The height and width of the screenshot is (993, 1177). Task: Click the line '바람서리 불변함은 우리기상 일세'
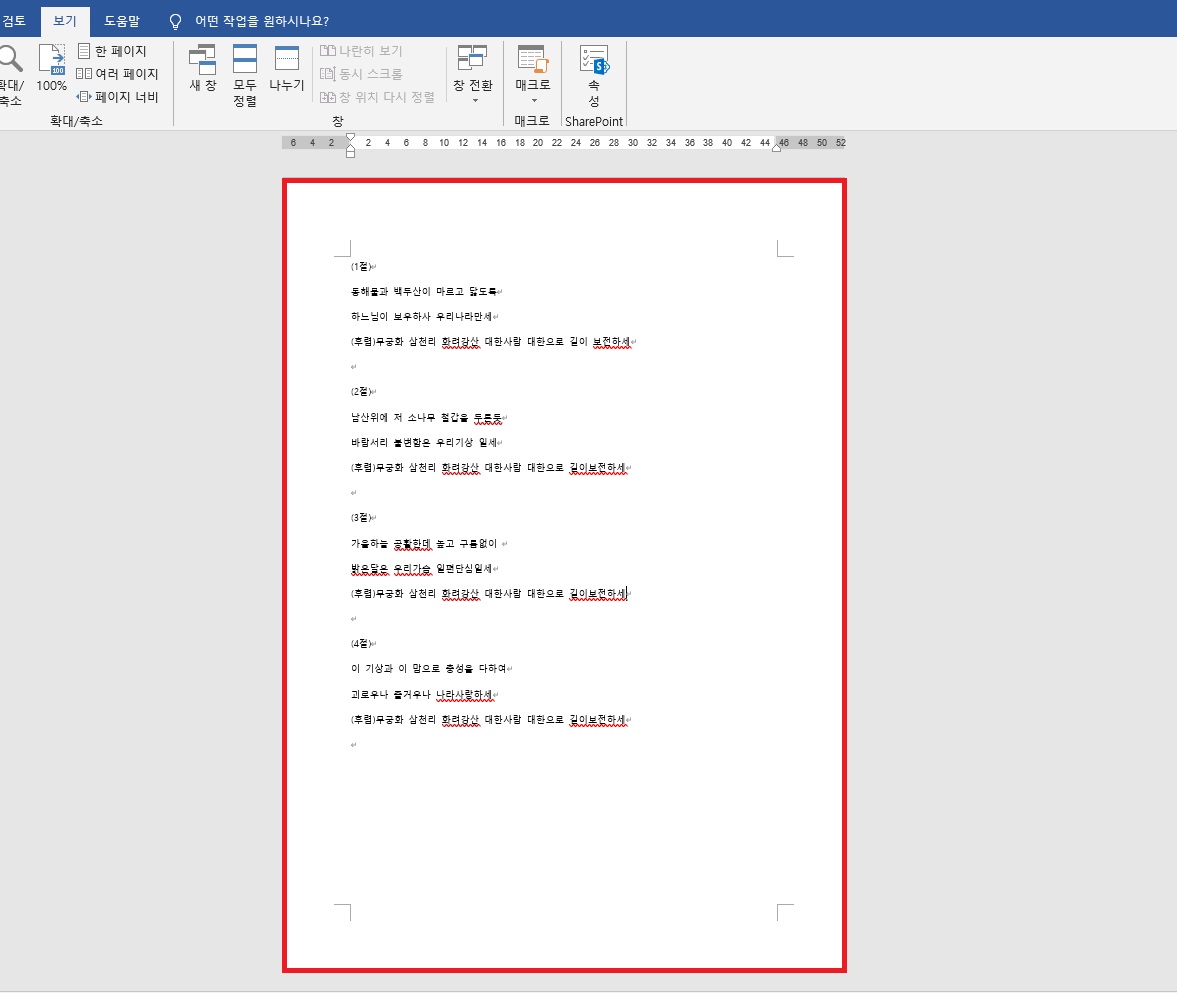pyautogui.click(x=424, y=443)
